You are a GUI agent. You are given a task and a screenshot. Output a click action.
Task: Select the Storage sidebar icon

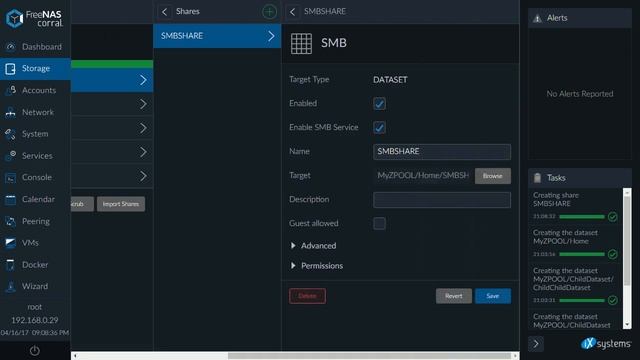(x=11, y=69)
